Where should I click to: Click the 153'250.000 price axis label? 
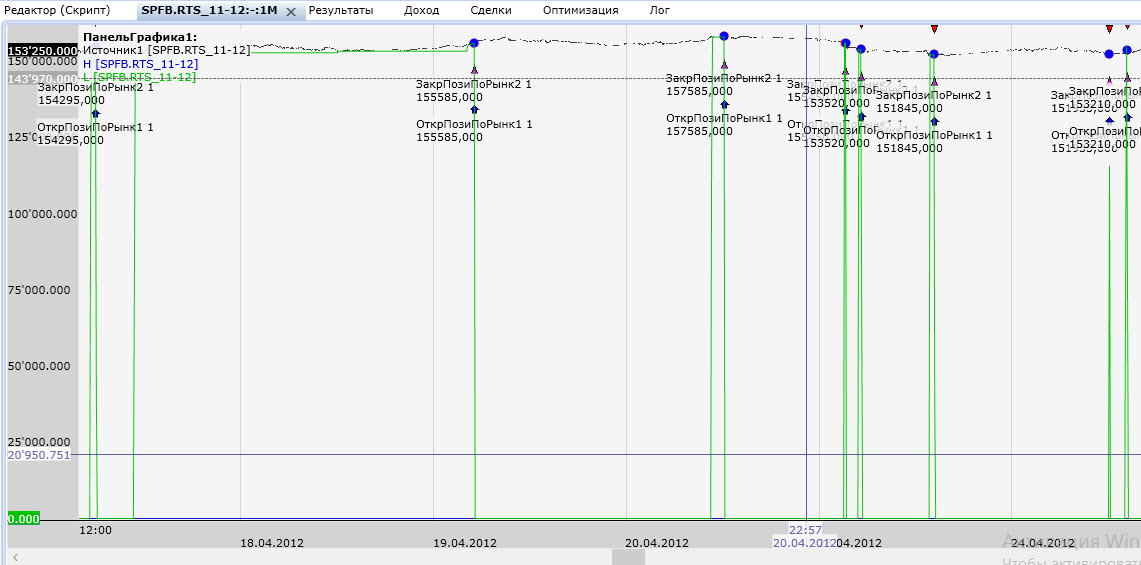point(42,51)
